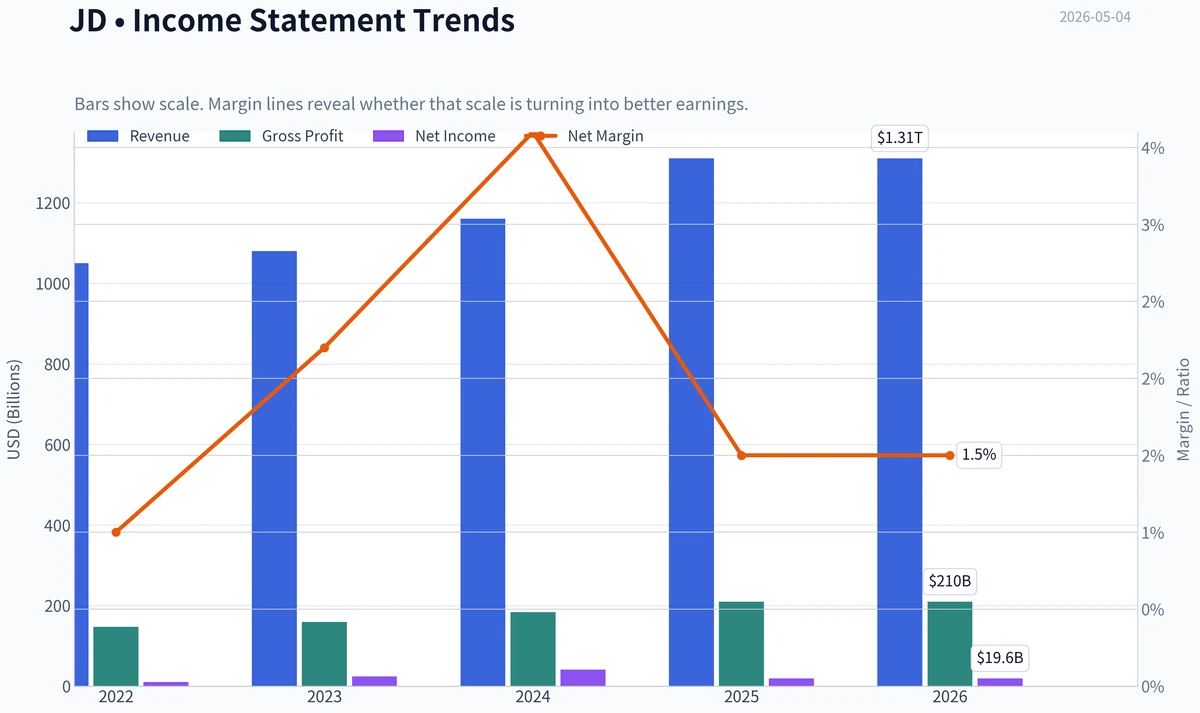Click the 4% tick on right axis
Viewport: 1200px width, 713px height.
pos(1153,149)
